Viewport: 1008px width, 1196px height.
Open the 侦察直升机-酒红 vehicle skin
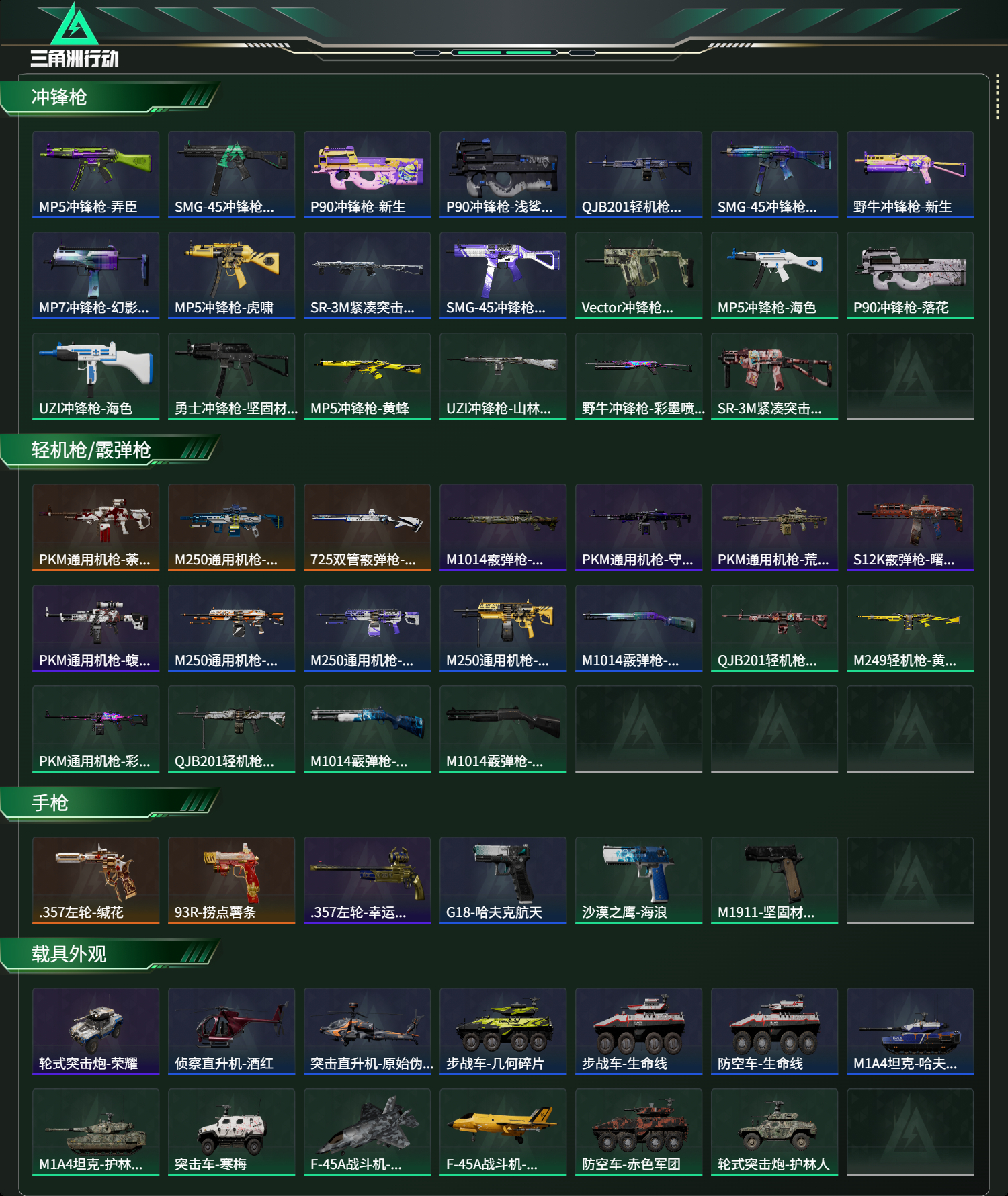click(232, 1031)
